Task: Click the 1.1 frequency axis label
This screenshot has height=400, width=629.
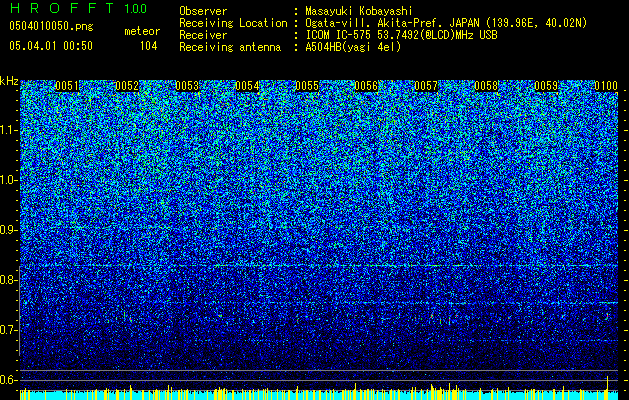Action: pos(7,130)
